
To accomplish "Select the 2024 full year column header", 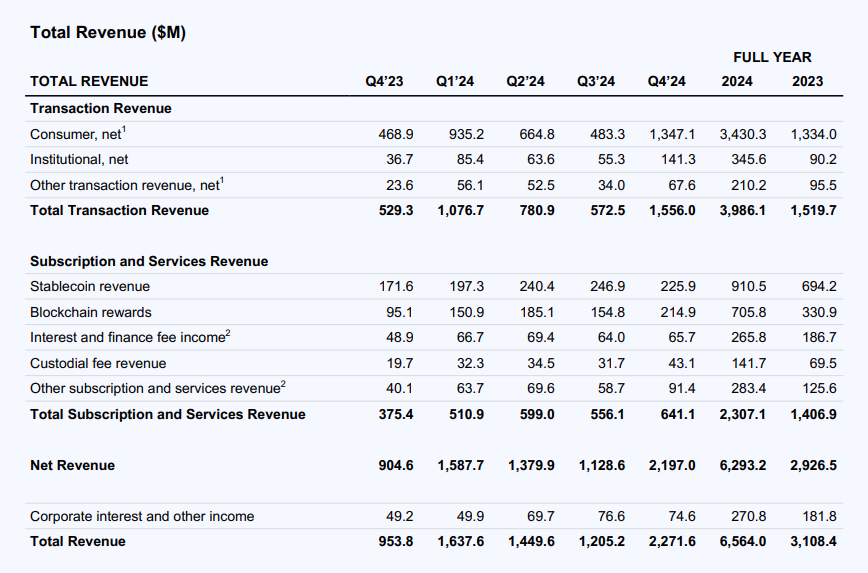I will pyautogui.click(x=737, y=81).
